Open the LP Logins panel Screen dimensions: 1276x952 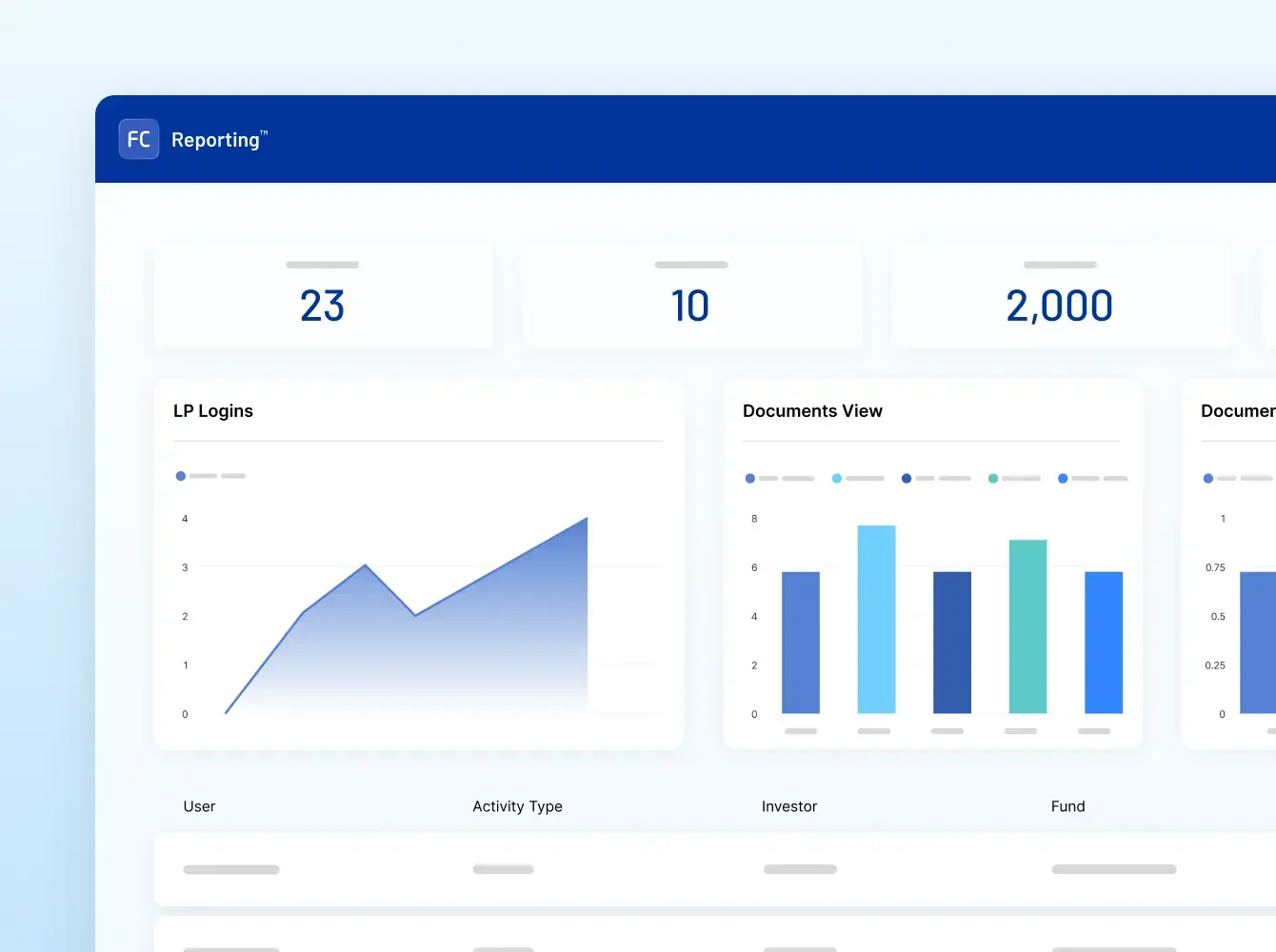[x=213, y=410]
